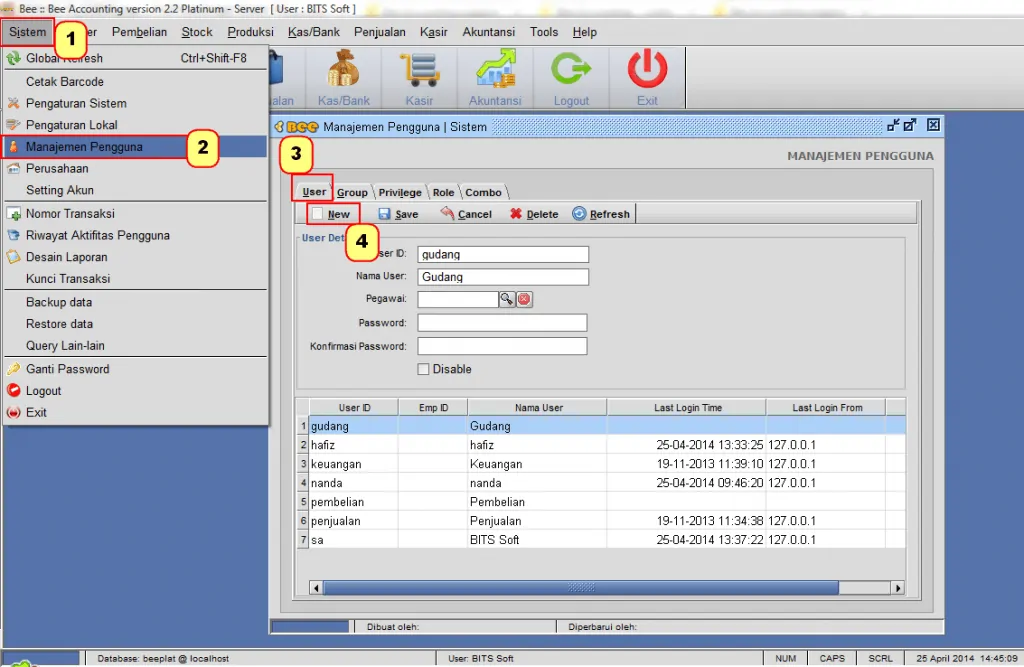Open the Kasir menu

[x=434, y=32]
